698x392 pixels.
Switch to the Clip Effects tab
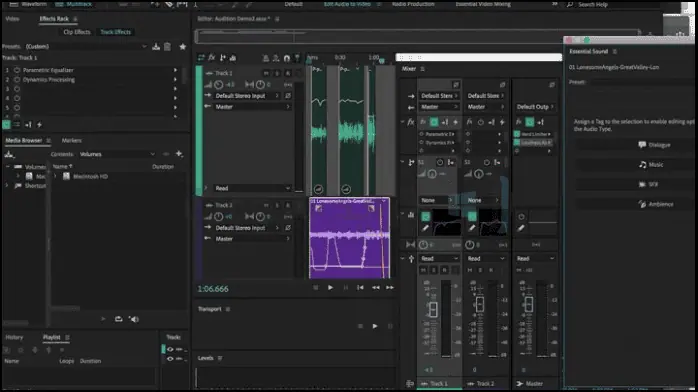(x=77, y=32)
